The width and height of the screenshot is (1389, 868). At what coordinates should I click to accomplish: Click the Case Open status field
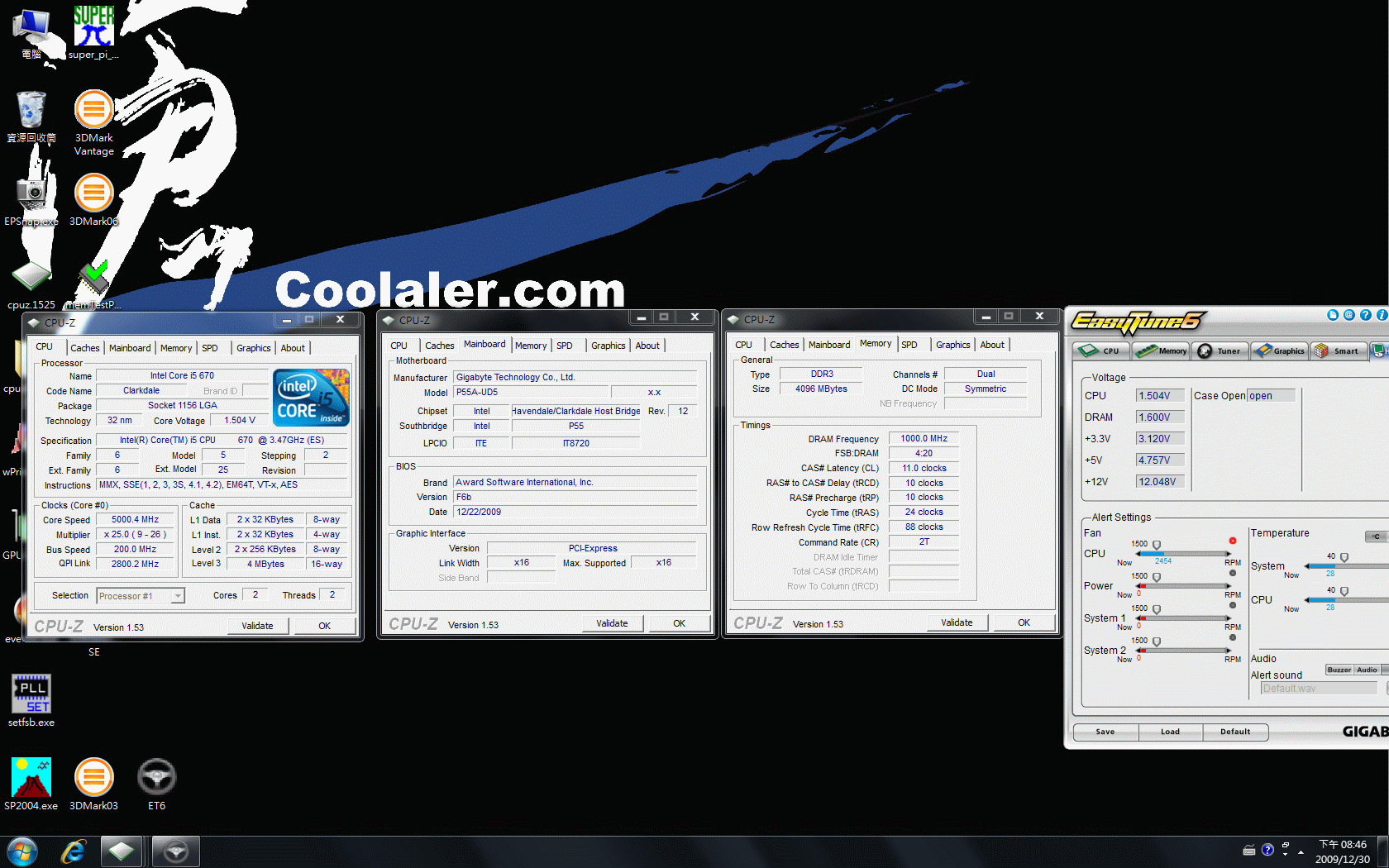1272,396
